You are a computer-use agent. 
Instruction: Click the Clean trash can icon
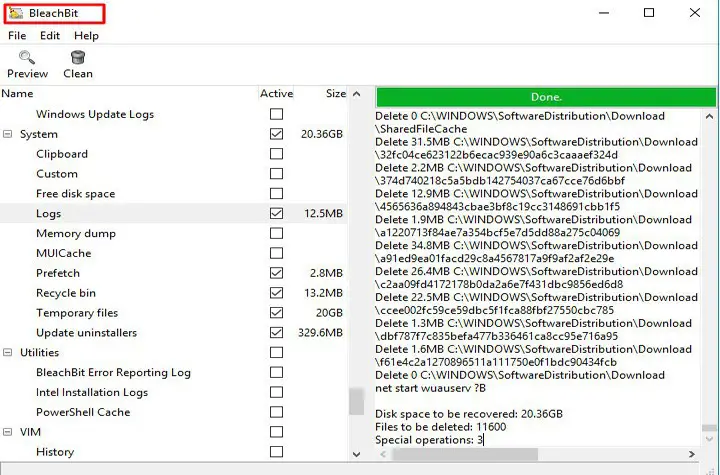pos(78,57)
